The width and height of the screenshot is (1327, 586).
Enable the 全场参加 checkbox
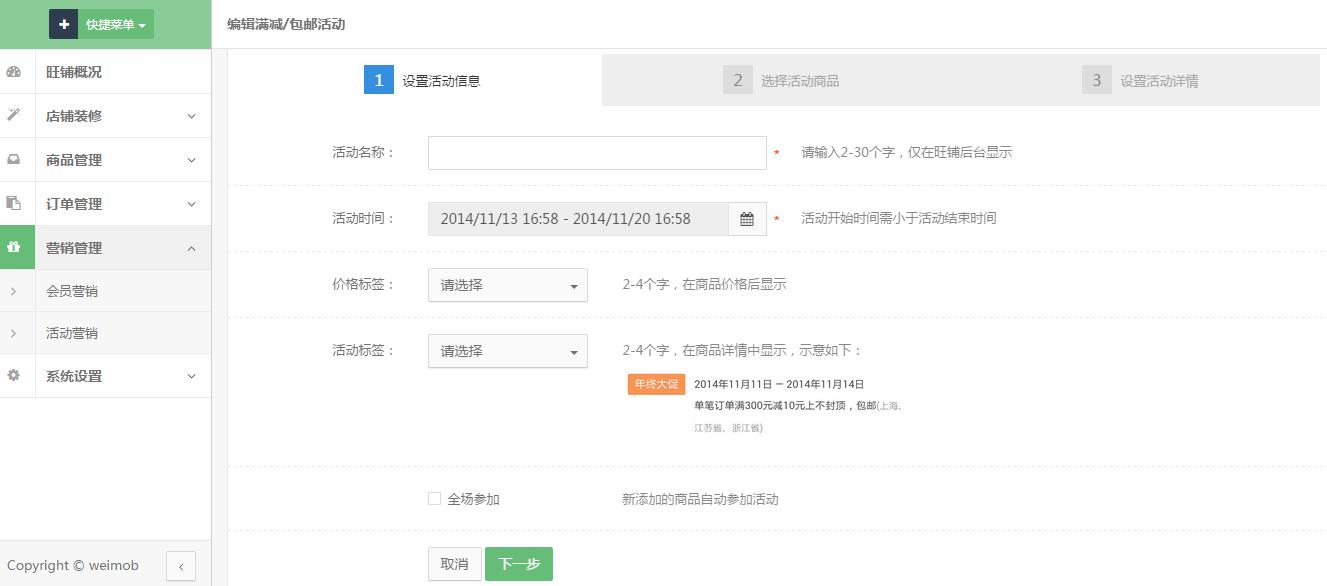point(434,498)
